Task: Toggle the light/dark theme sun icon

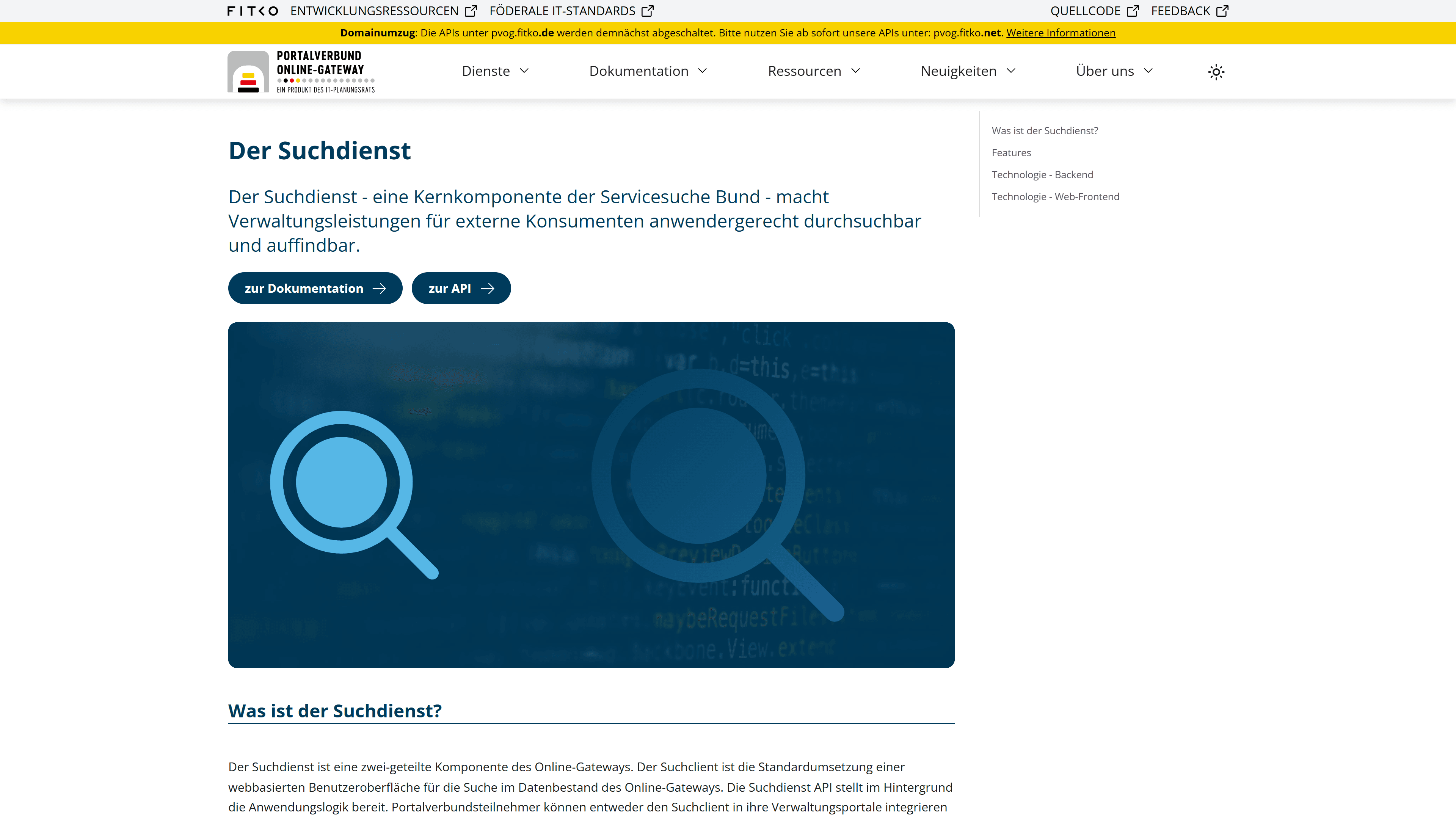Action: tap(1216, 72)
